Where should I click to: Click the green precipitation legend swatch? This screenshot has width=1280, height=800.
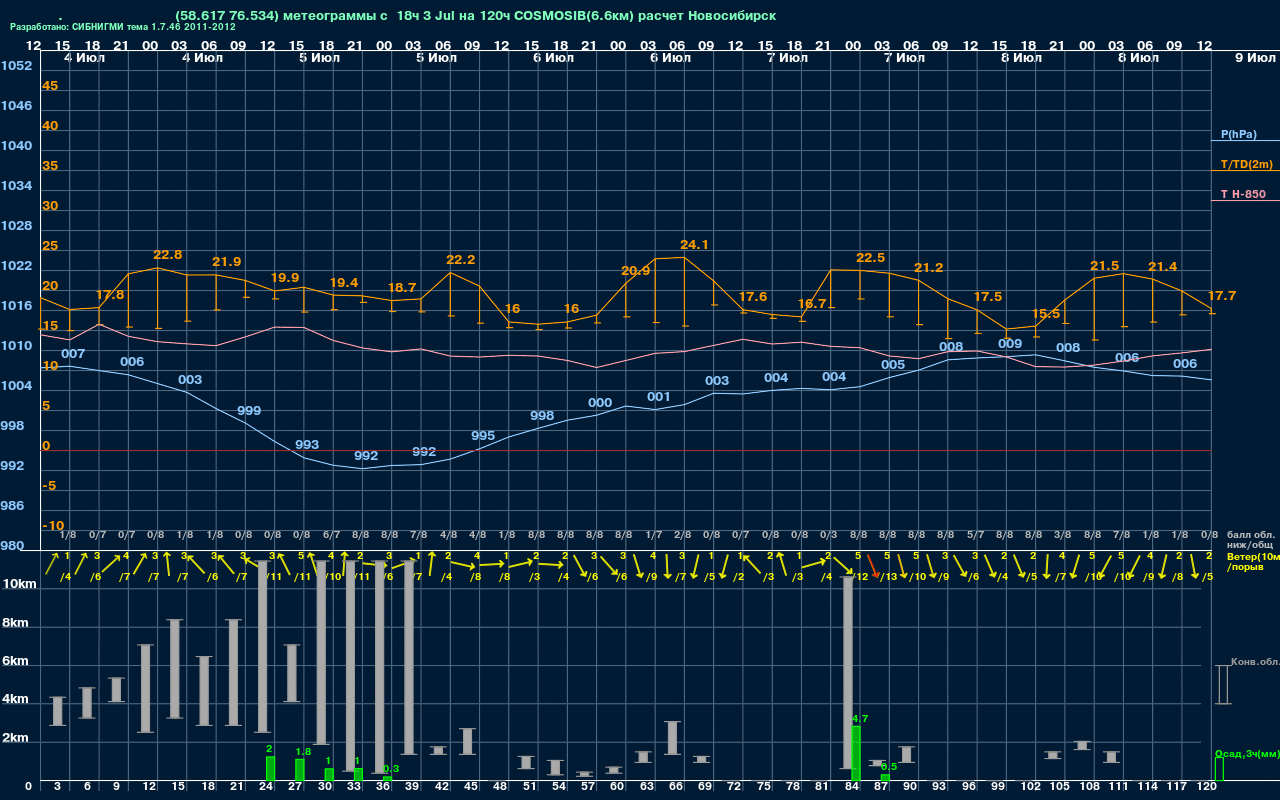[x=1218, y=769]
